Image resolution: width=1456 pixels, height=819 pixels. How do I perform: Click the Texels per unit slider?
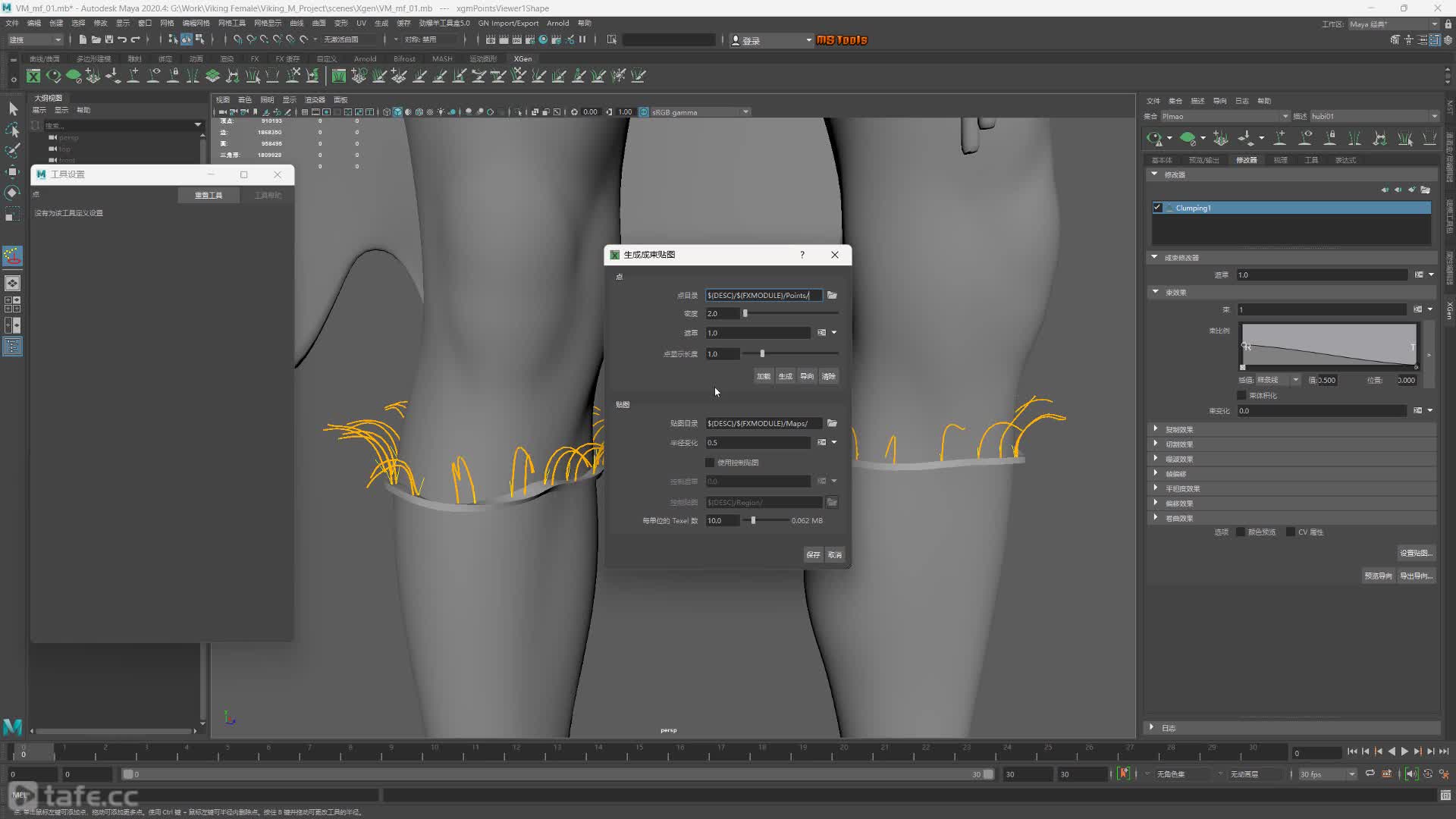[x=765, y=521]
